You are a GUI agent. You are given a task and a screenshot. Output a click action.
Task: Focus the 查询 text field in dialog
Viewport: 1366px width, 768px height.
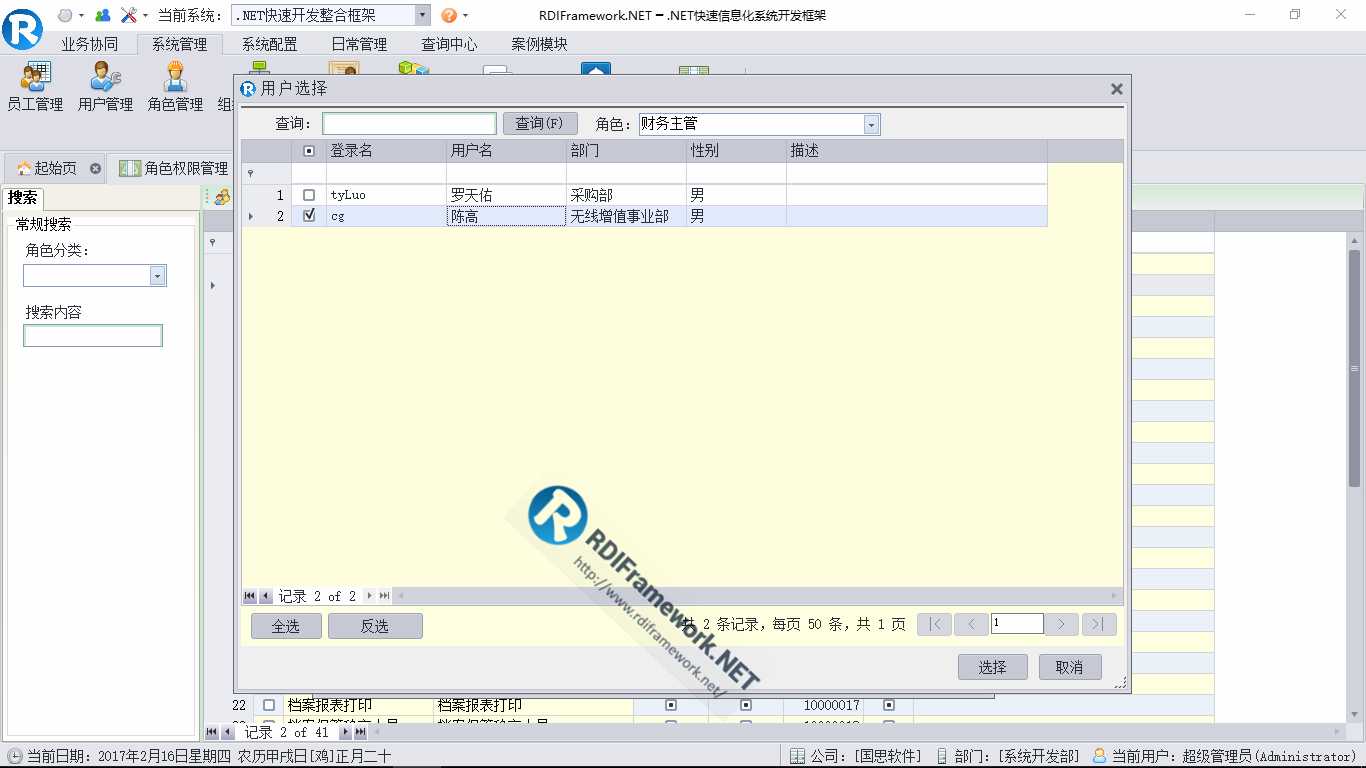click(x=409, y=123)
